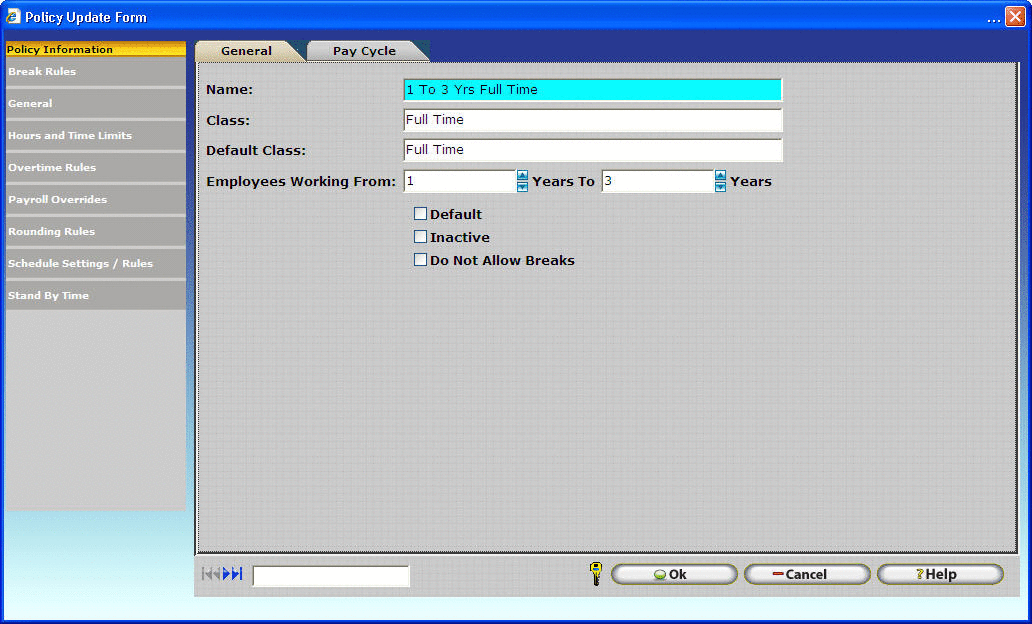Select Overtime Rules in the sidebar
This screenshot has height=624, width=1032.
point(95,168)
